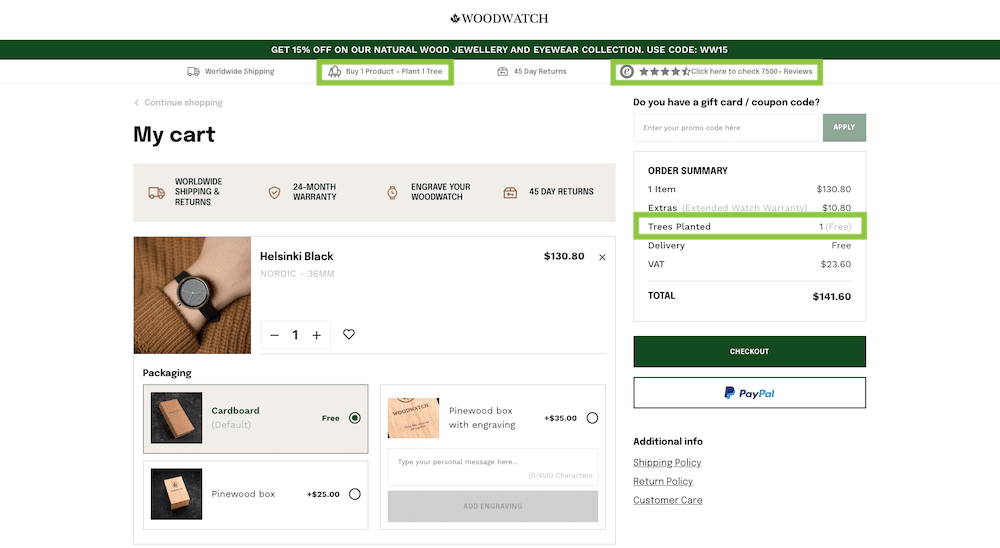Click the green 15% off promo banner
Image resolution: width=1000 pixels, height=548 pixels.
pyautogui.click(x=500, y=50)
